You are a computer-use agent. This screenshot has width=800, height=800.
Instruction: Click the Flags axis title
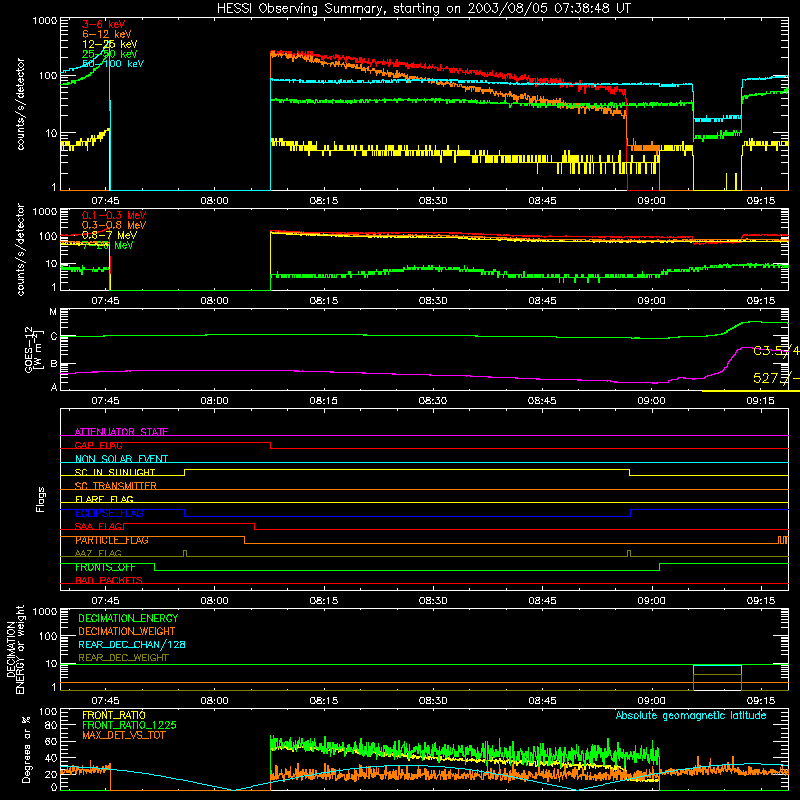(x=41, y=499)
